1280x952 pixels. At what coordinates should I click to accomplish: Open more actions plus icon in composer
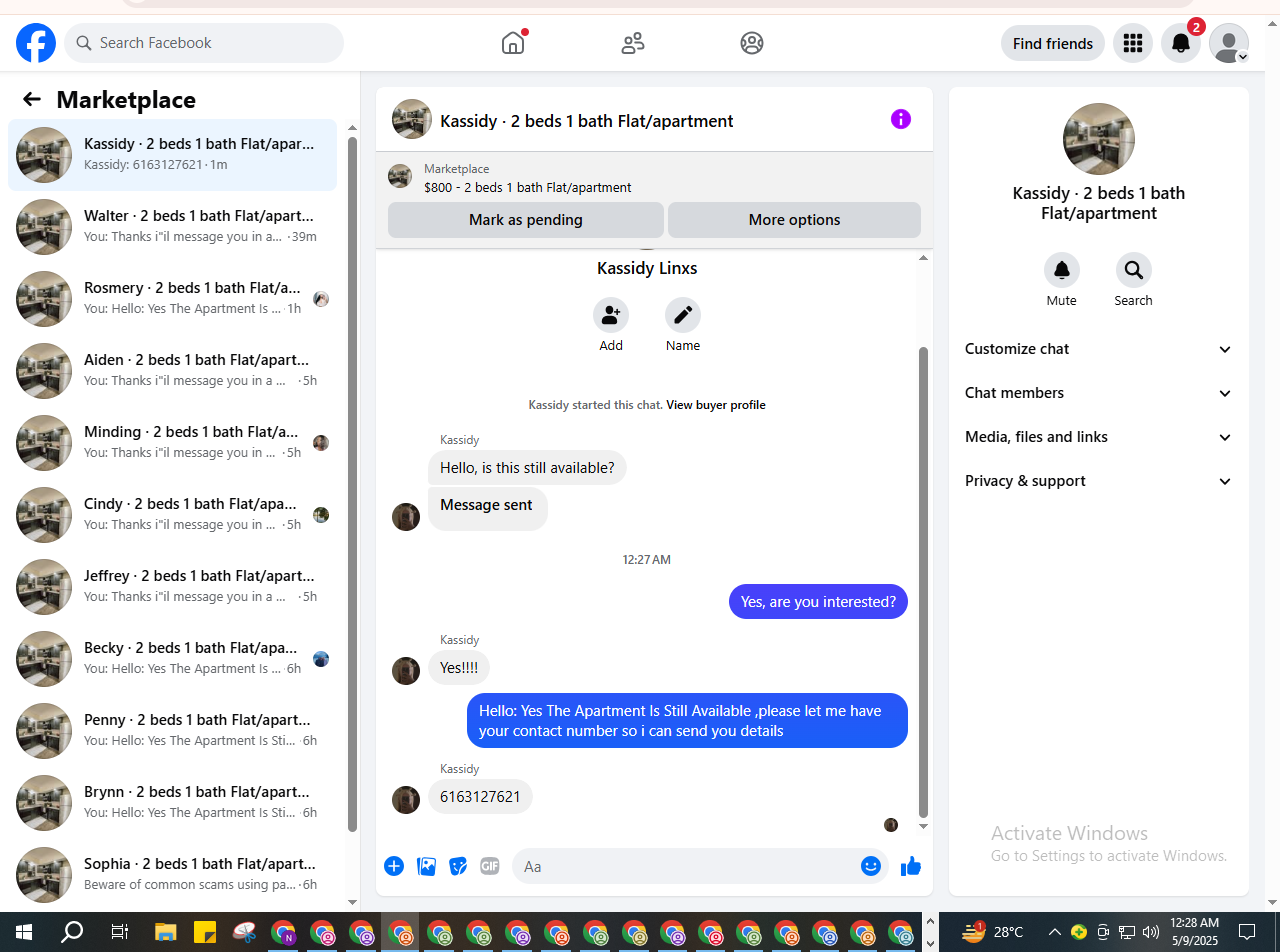tap(394, 866)
